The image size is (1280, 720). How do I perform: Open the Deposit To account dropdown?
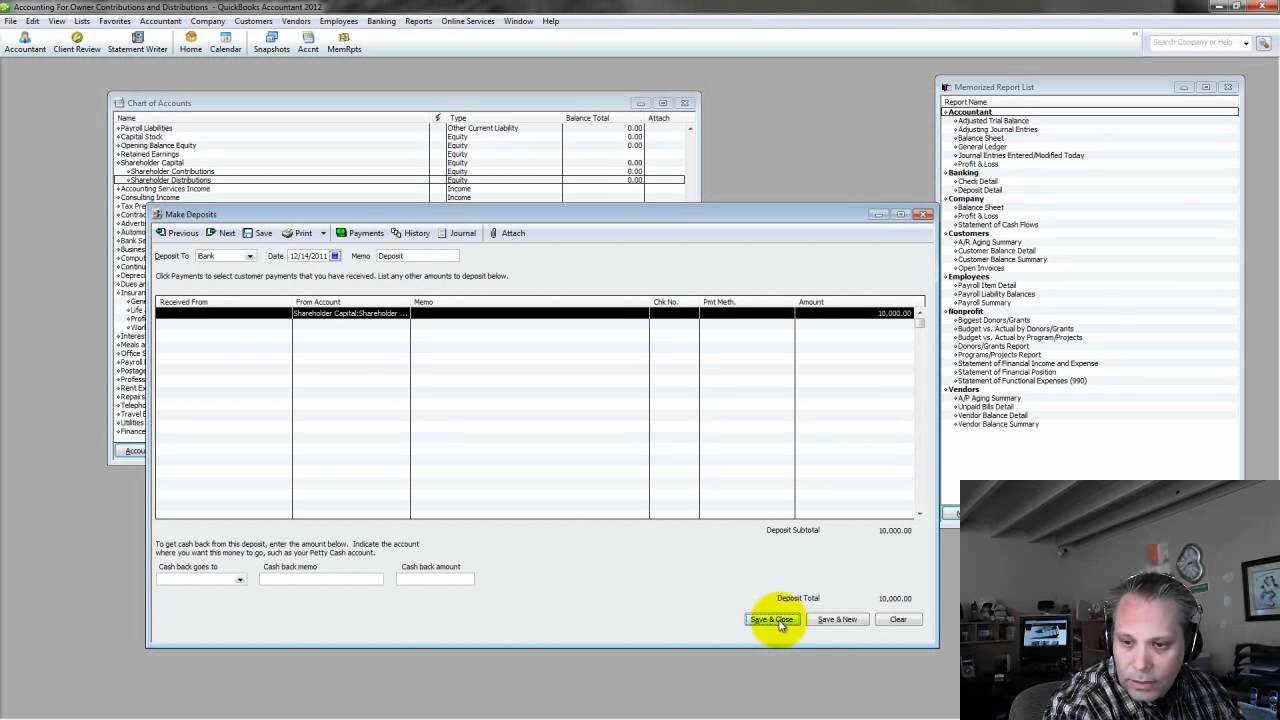point(250,256)
